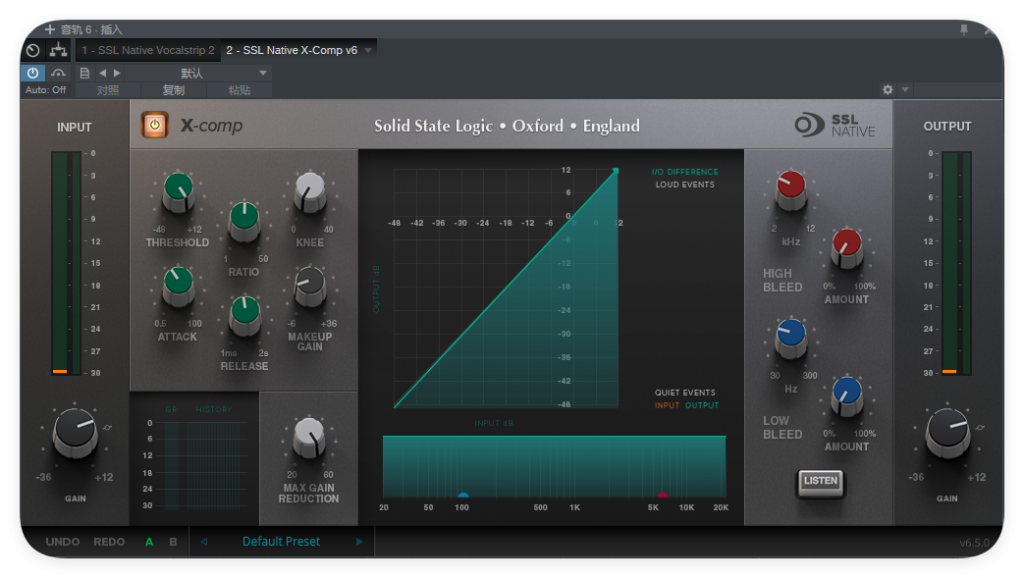Click the REDO button
The width and height of the screenshot is (1024, 578).
pyautogui.click(x=109, y=541)
